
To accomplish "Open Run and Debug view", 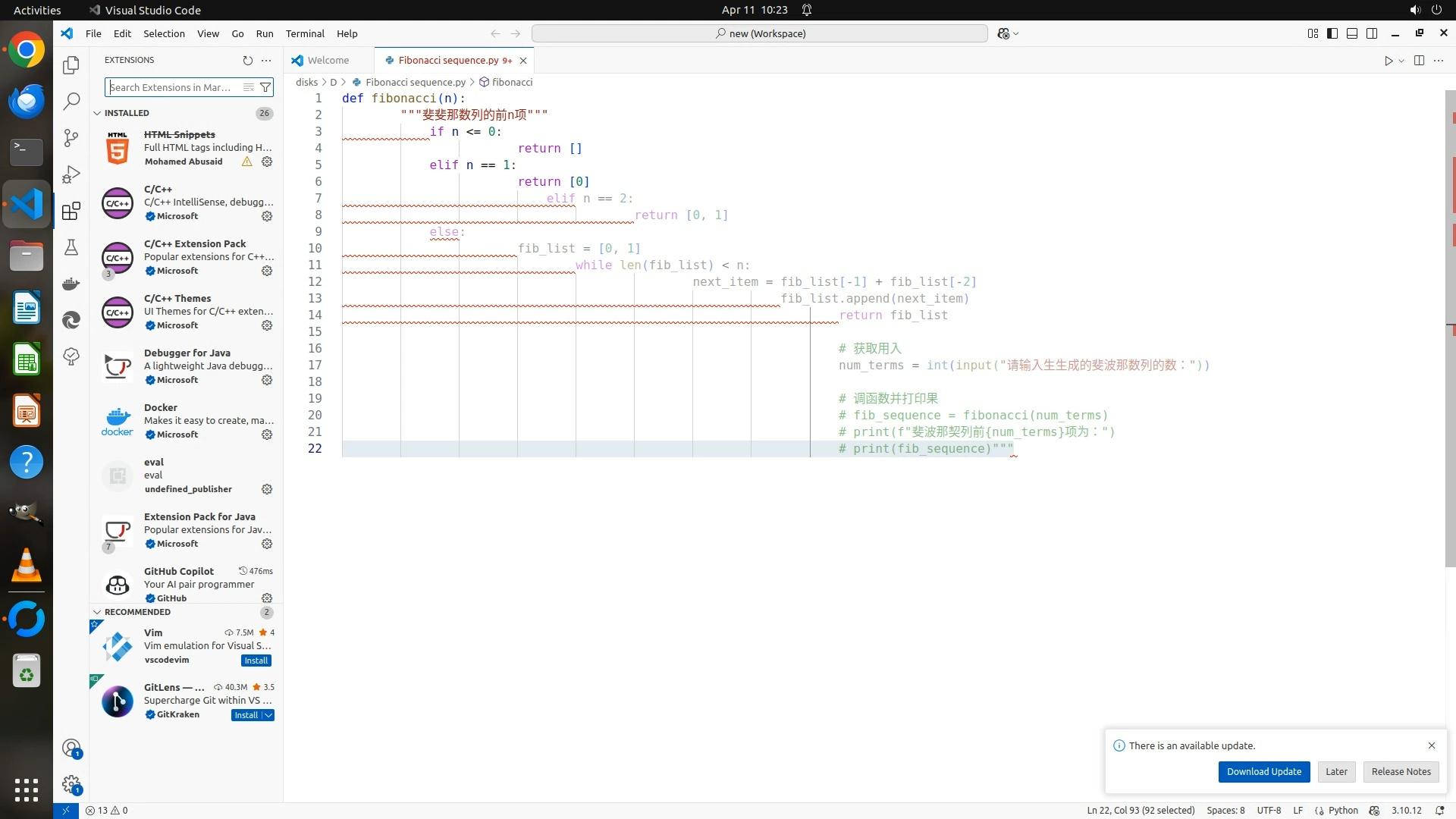I will tap(71, 174).
